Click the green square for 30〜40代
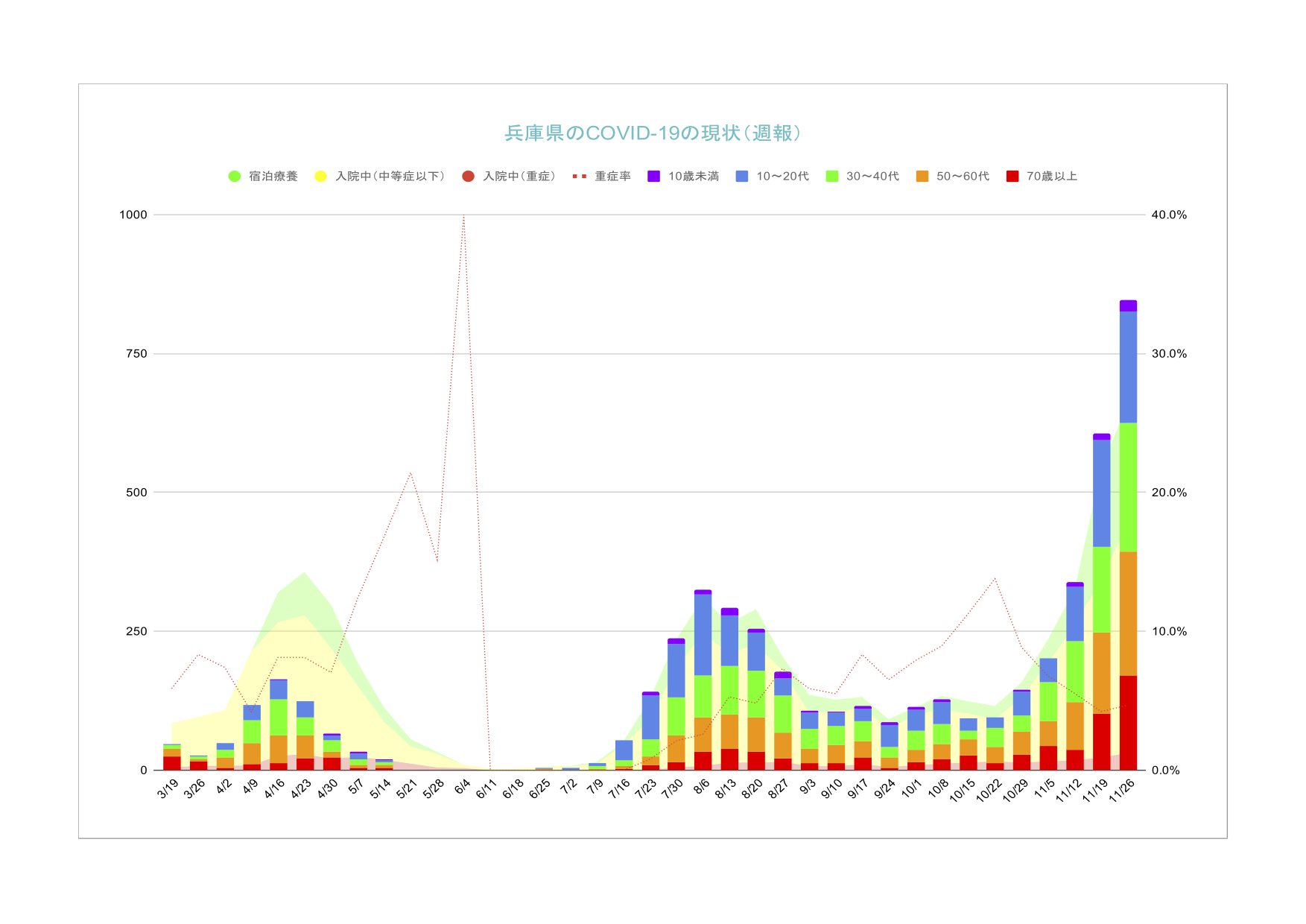This screenshot has width=1306, height=924. (832, 177)
